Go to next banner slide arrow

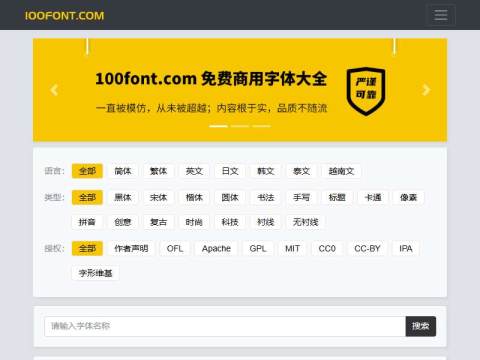pos(426,90)
